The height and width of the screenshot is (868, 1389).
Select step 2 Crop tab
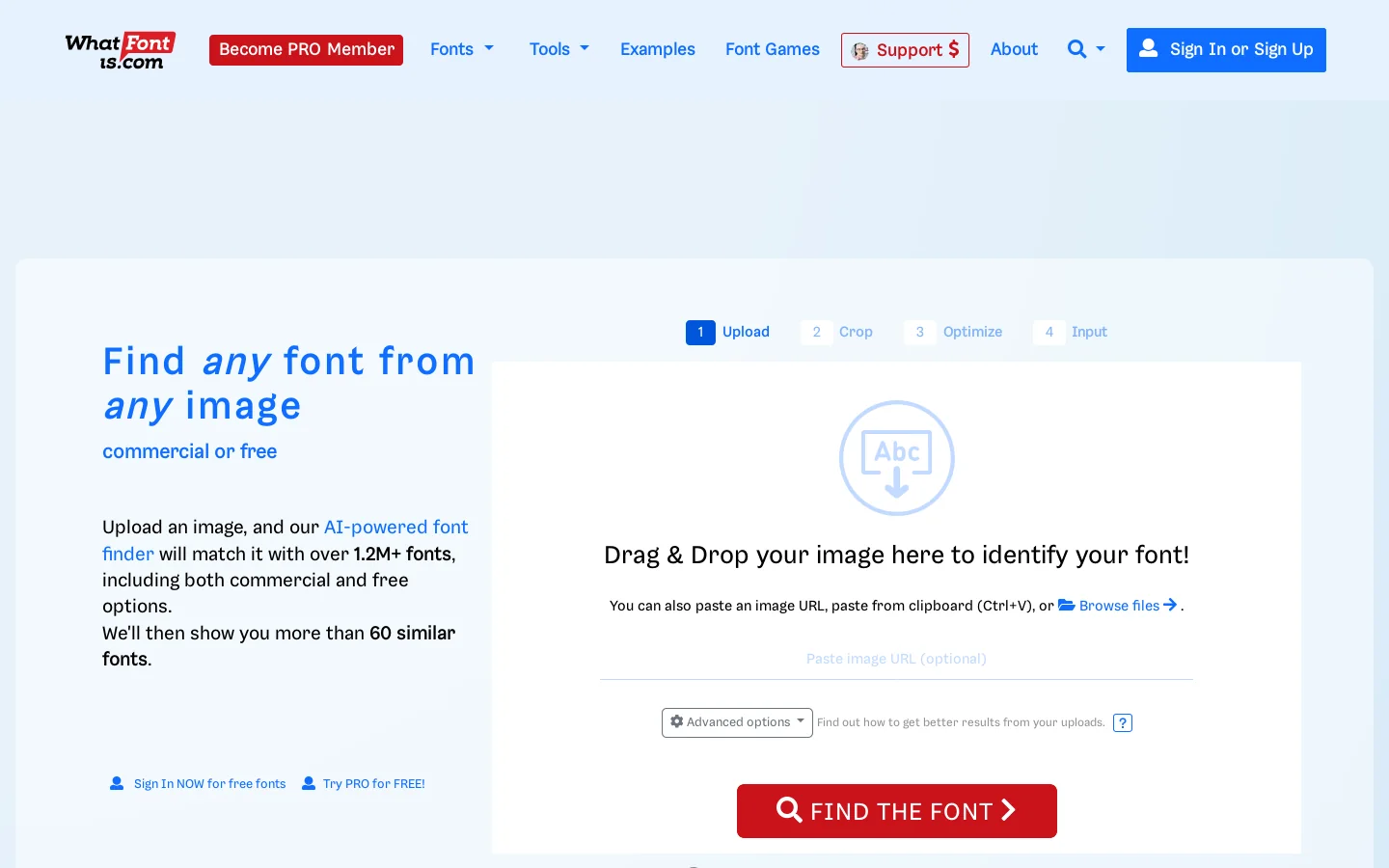tap(836, 332)
